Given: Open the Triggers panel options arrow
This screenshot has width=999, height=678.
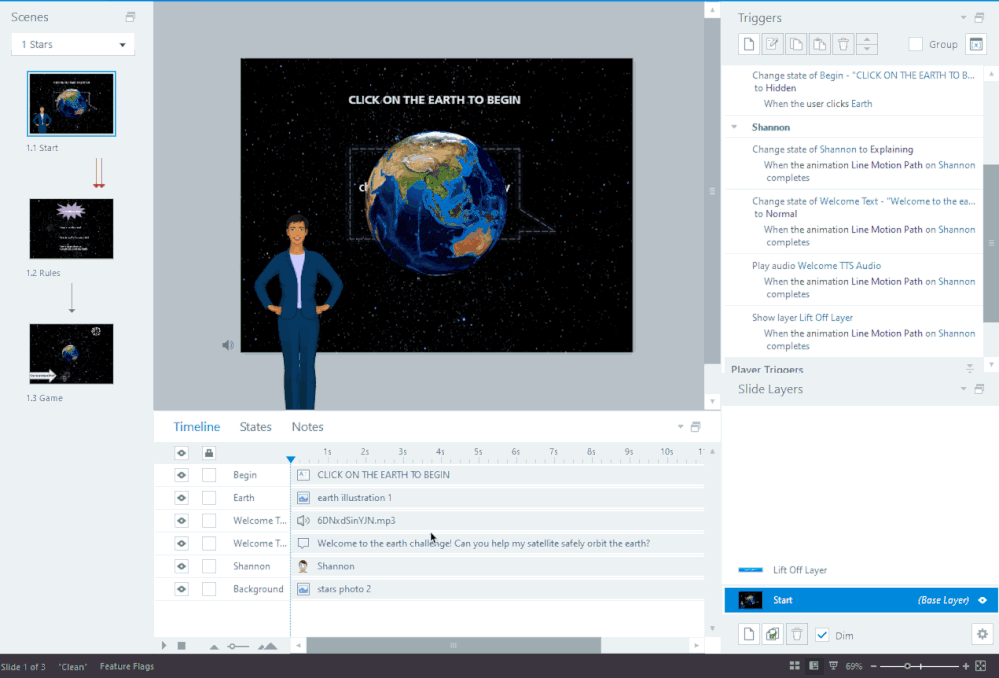Looking at the screenshot, I should [x=963, y=18].
